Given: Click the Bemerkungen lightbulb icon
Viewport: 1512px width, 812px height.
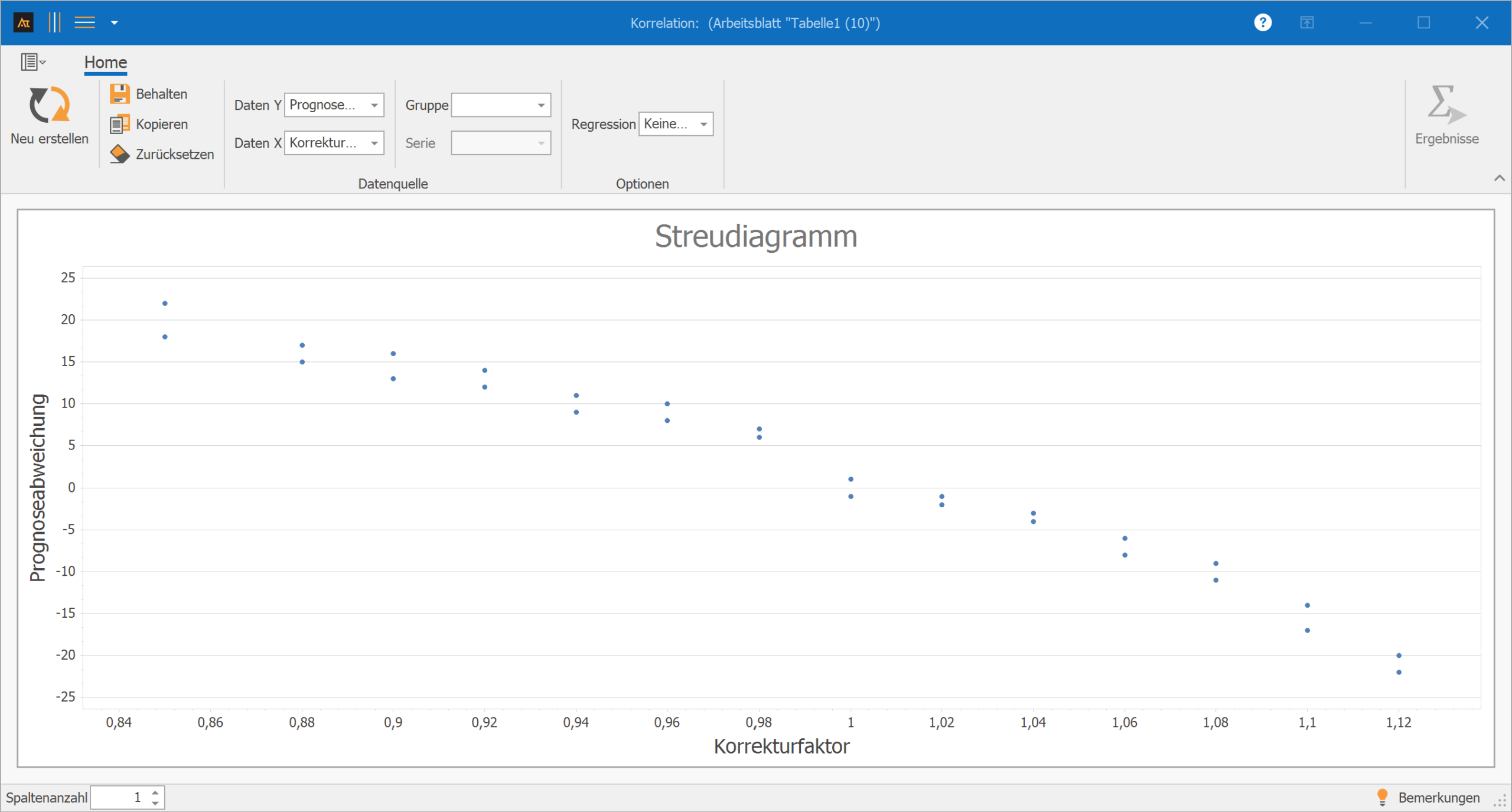Looking at the screenshot, I should point(1382,797).
